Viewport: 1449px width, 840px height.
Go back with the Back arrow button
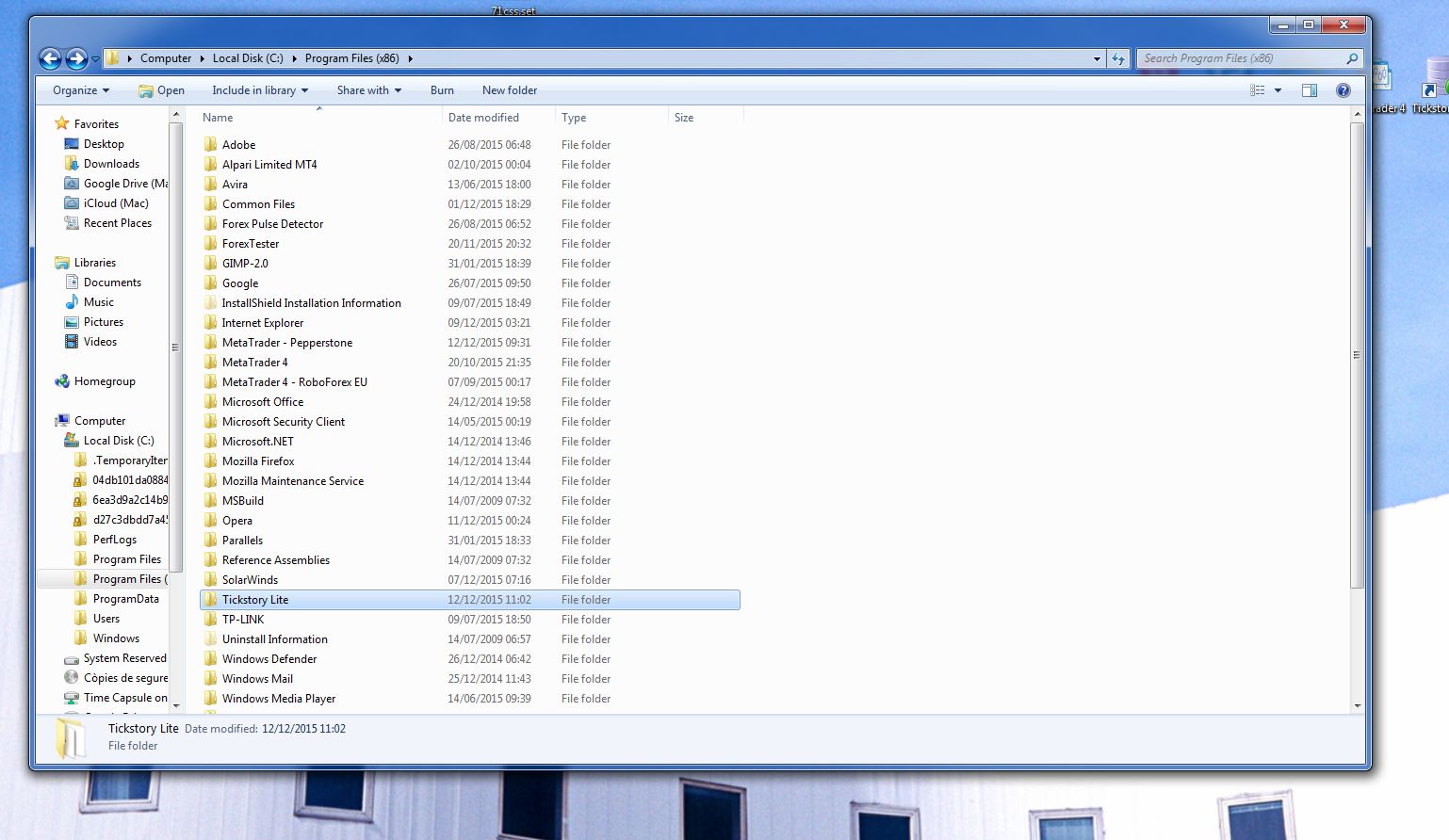tap(50, 58)
